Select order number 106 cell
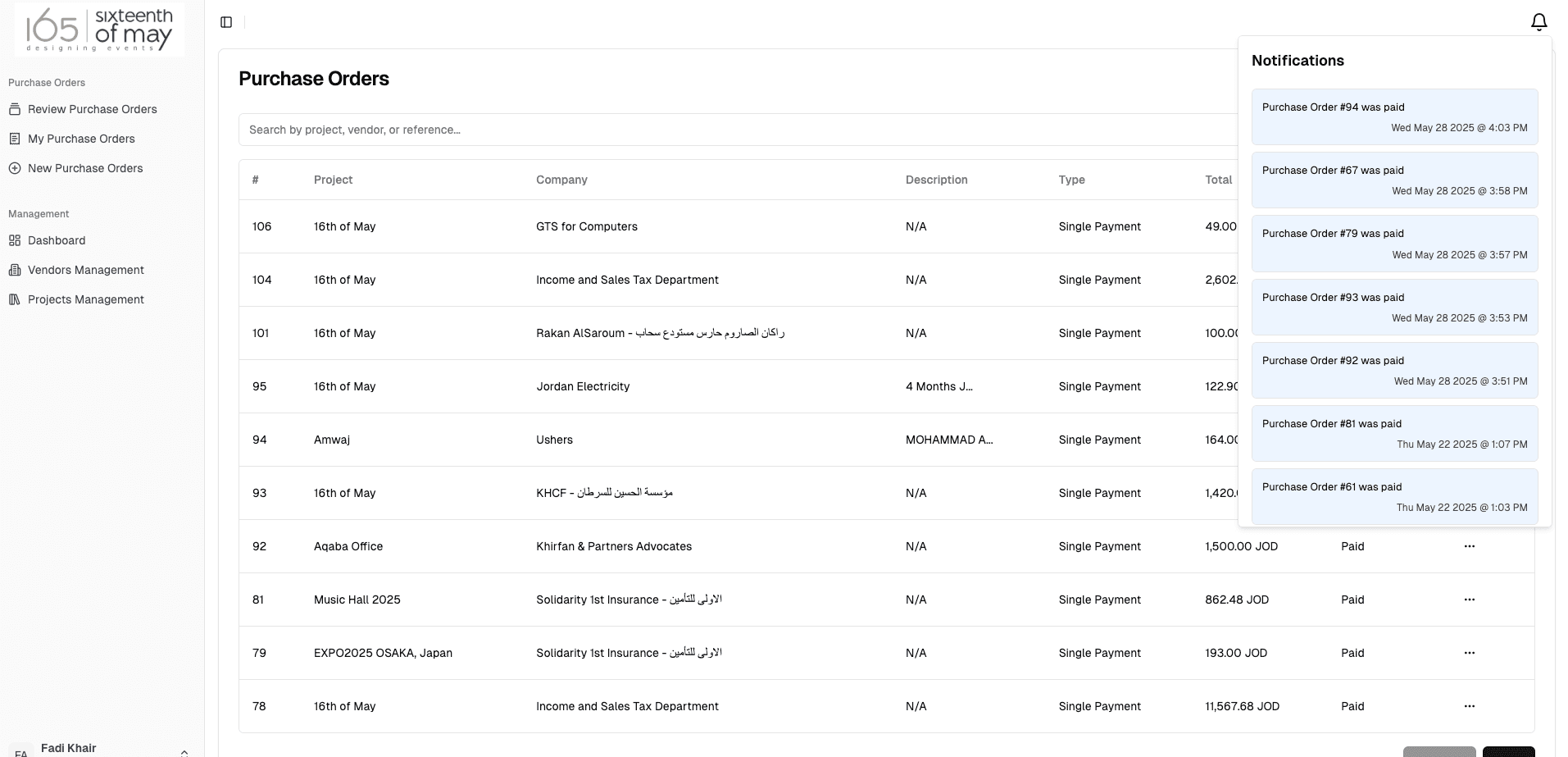This screenshot has width=1568, height=757. tap(261, 226)
